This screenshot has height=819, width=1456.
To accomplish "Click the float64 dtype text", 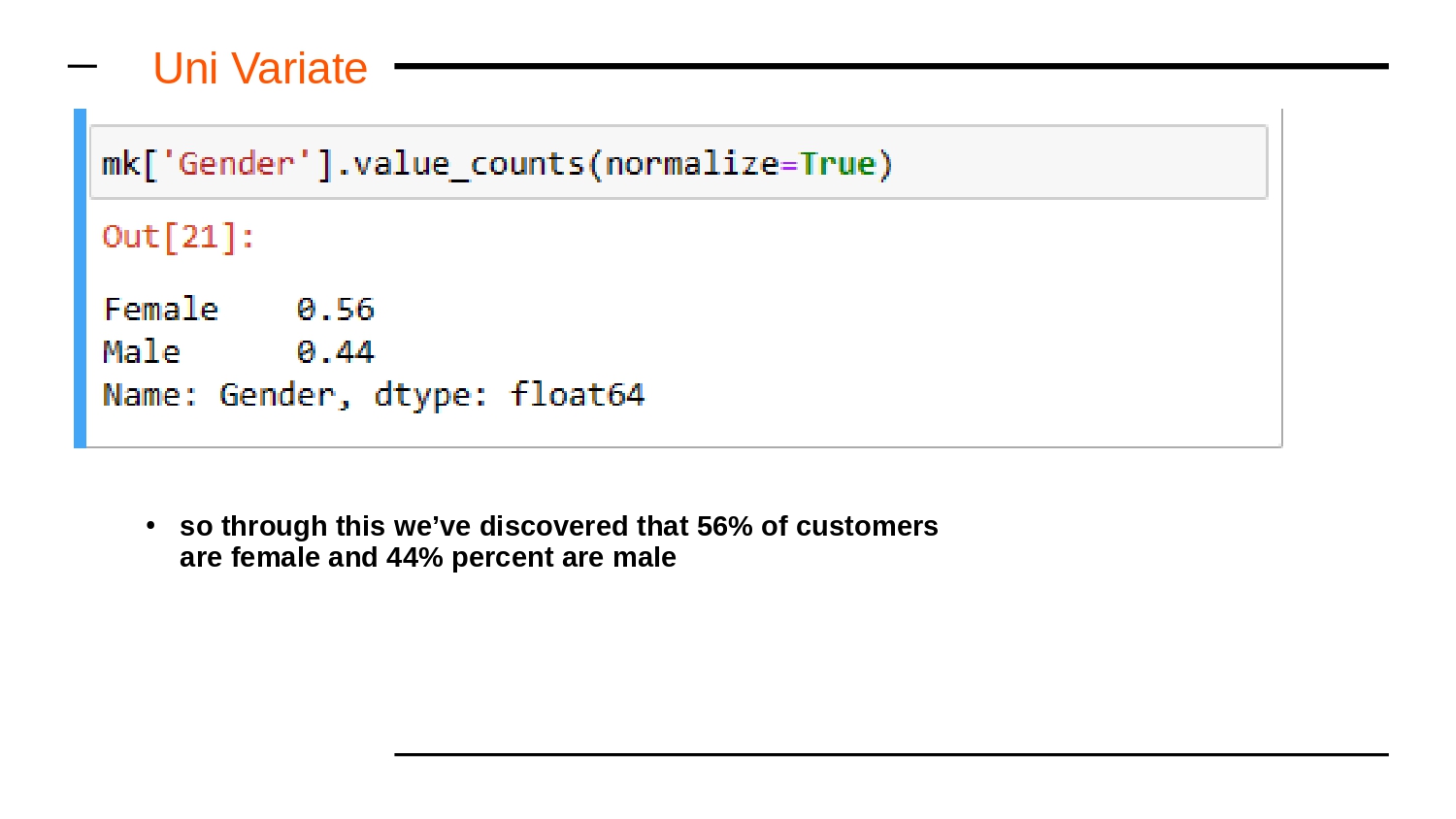I will point(578,395).
